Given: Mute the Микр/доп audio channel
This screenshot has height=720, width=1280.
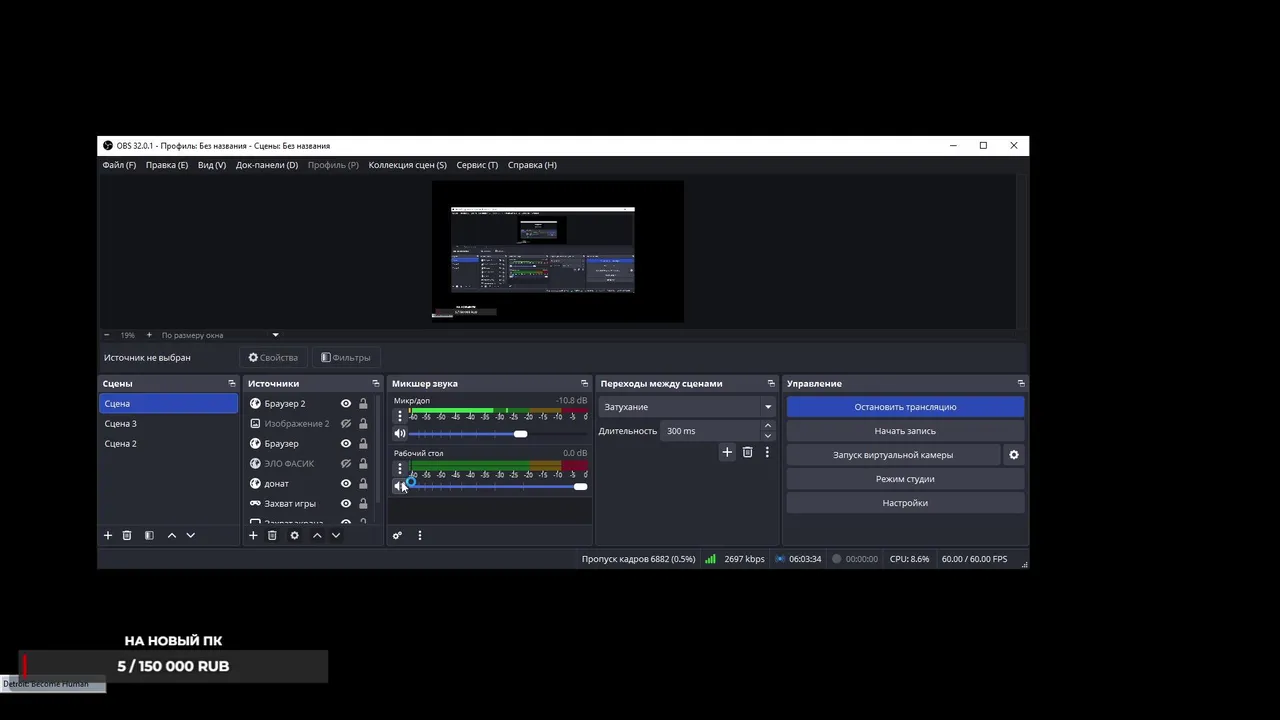Looking at the screenshot, I should pyautogui.click(x=400, y=434).
